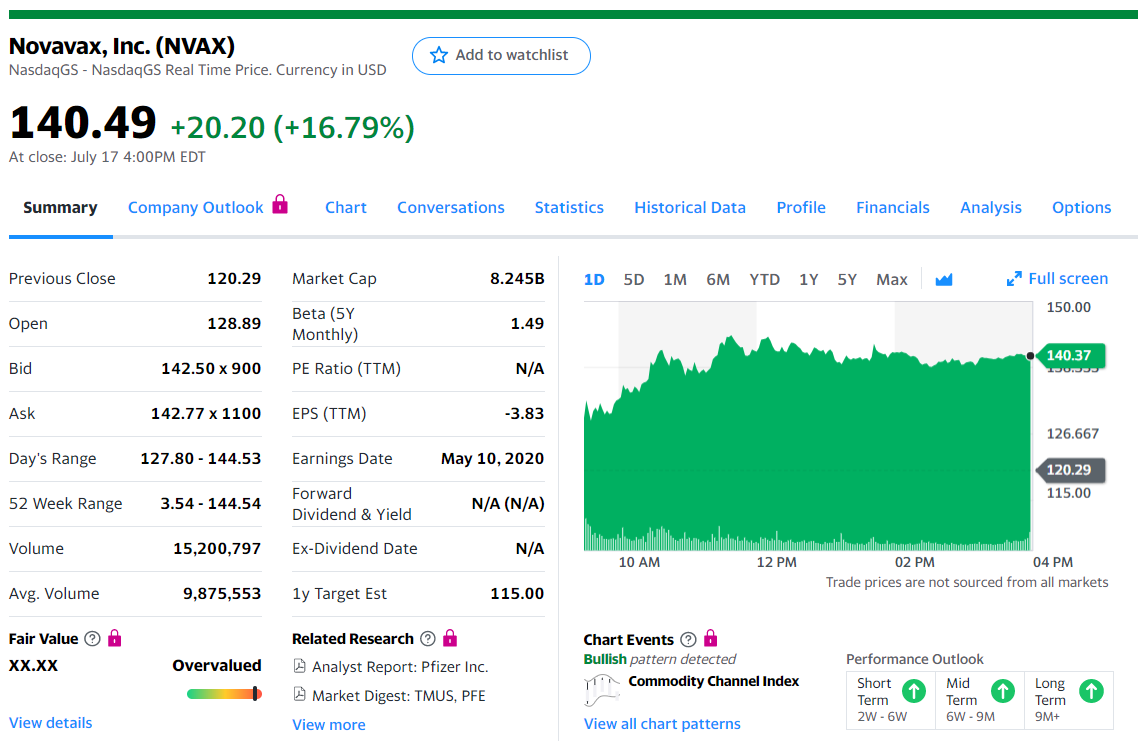Open the Profile tab

pyautogui.click(x=801, y=208)
